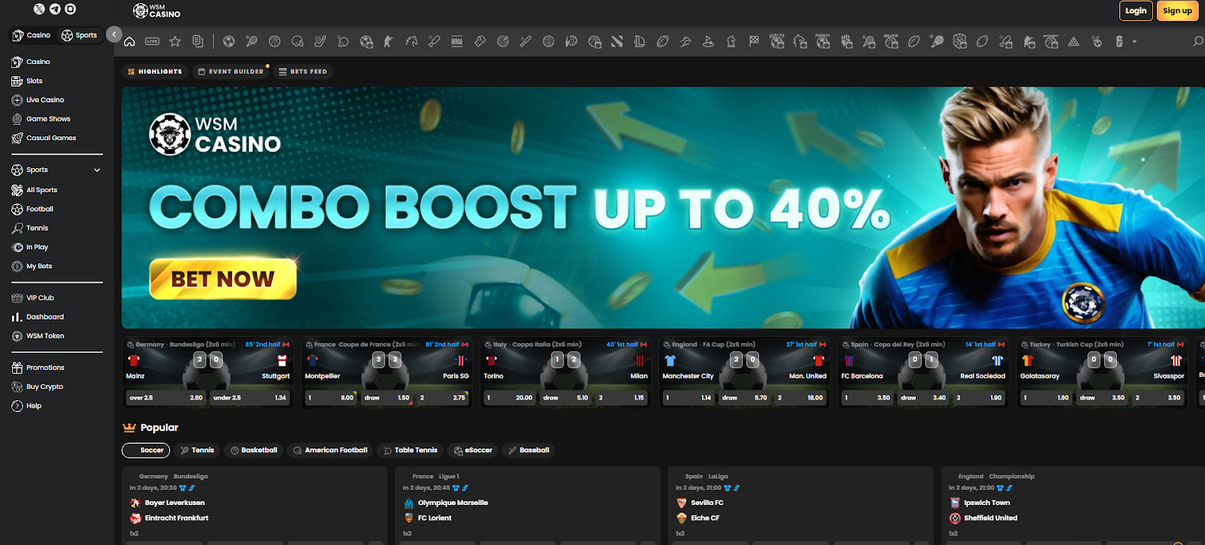Image resolution: width=1205 pixels, height=545 pixels.
Task: Select the American football helmet icon
Action: pyautogui.click(x=297, y=42)
